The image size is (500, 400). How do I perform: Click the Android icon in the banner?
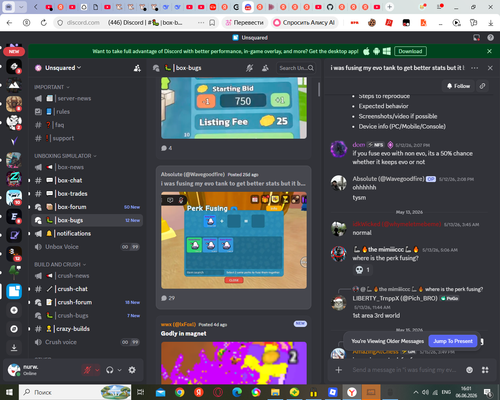[377, 51]
